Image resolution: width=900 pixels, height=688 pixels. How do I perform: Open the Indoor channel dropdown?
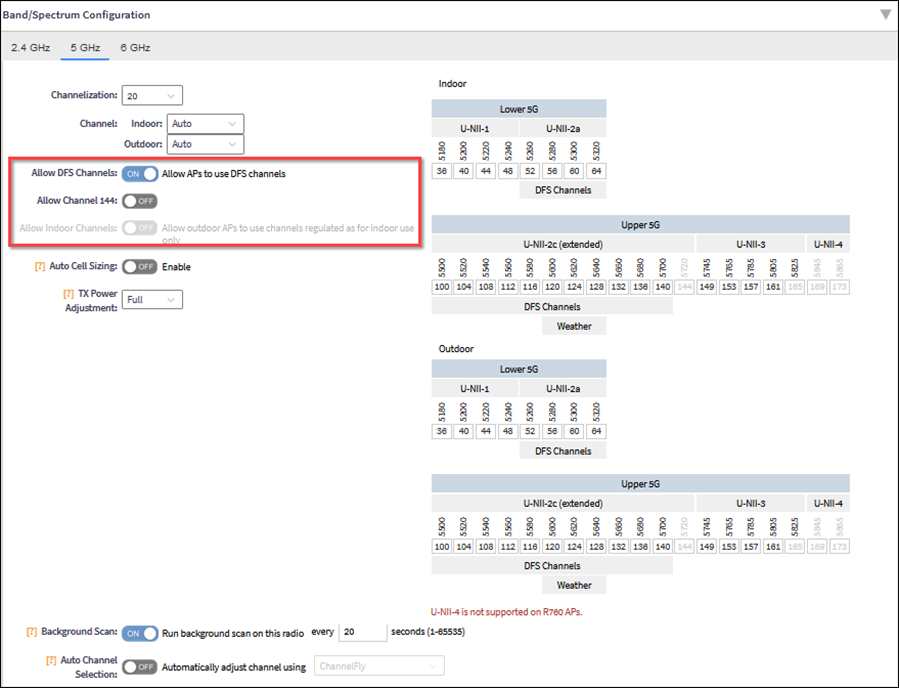pos(205,124)
